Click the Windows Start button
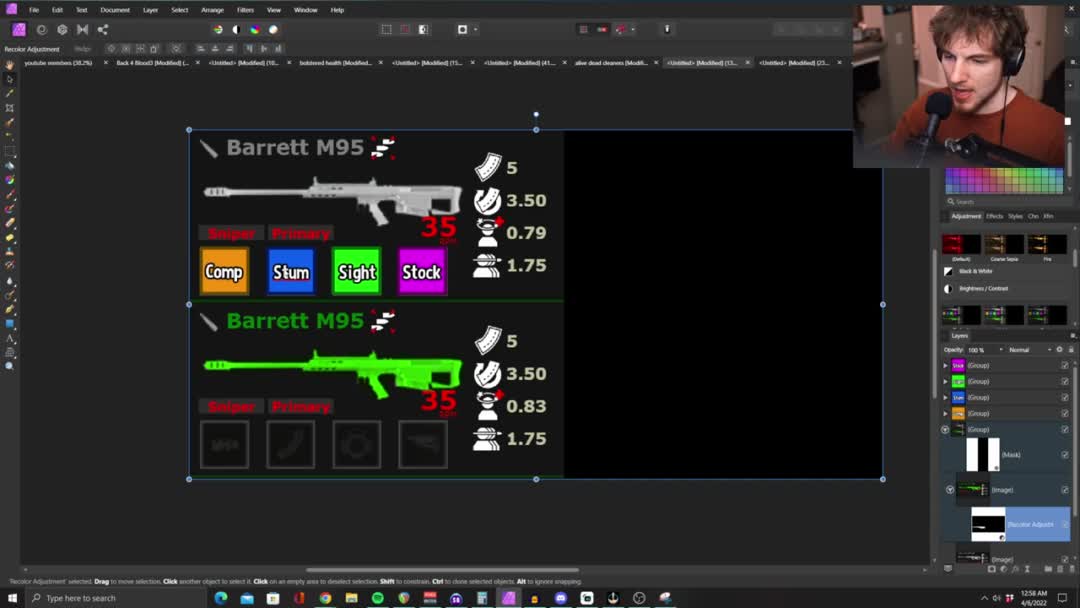The image size is (1080, 608). point(12,598)
